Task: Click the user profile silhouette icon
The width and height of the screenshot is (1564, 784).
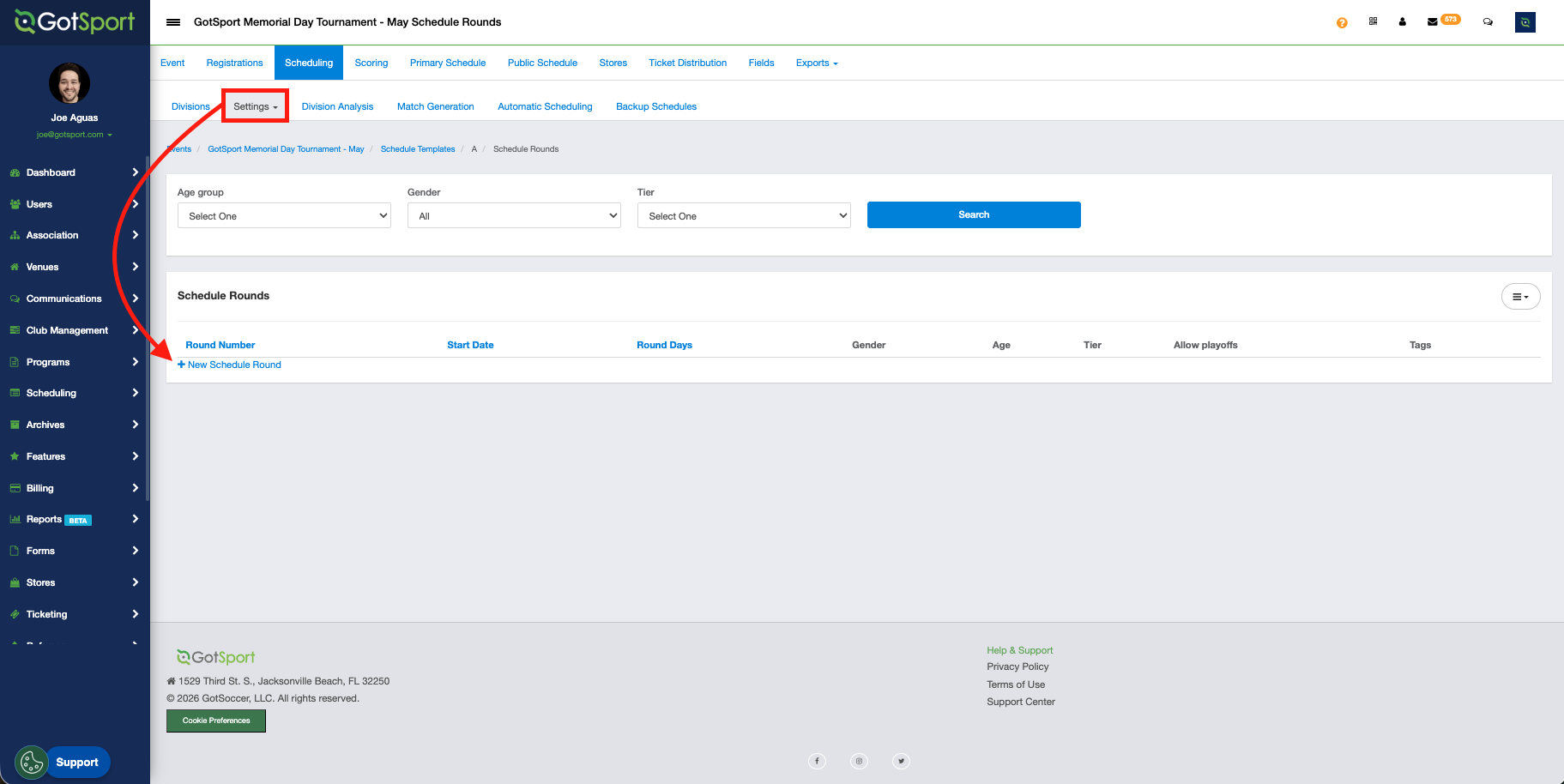Action: point(1402,22)
